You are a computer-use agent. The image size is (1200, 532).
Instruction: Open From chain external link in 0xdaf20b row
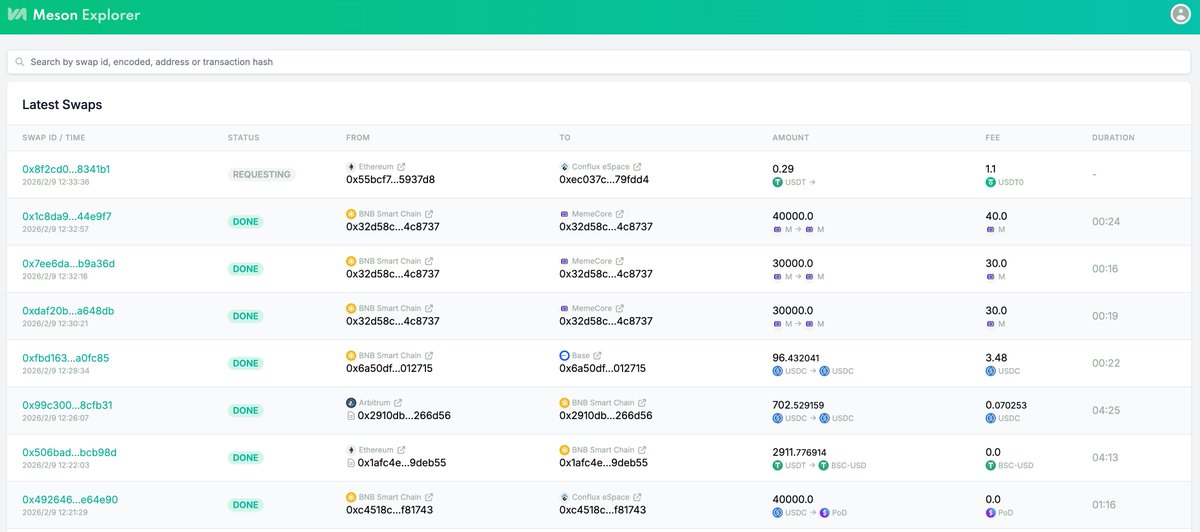pos(429,308)
